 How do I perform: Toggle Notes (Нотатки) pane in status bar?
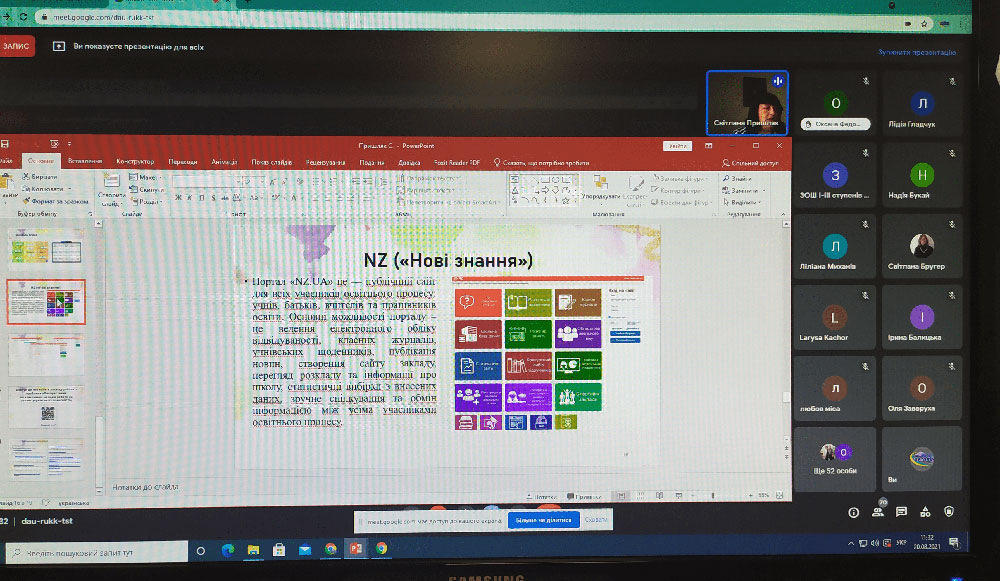click(x=541, y=496)
